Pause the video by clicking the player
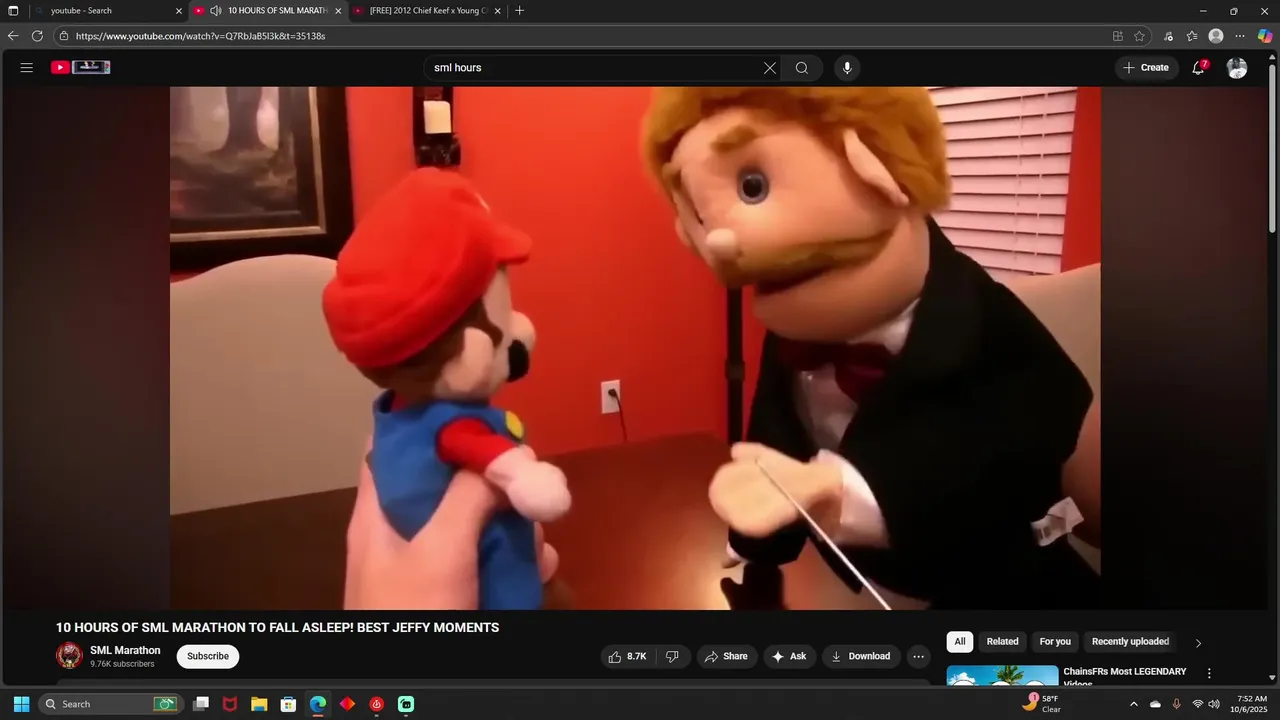 635,348
